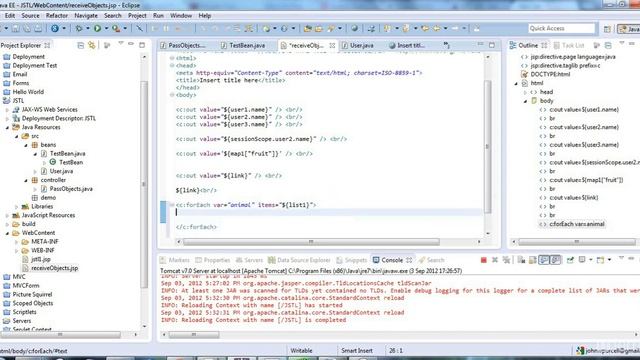Click the Sort icon in Outline toolbar

597,45
